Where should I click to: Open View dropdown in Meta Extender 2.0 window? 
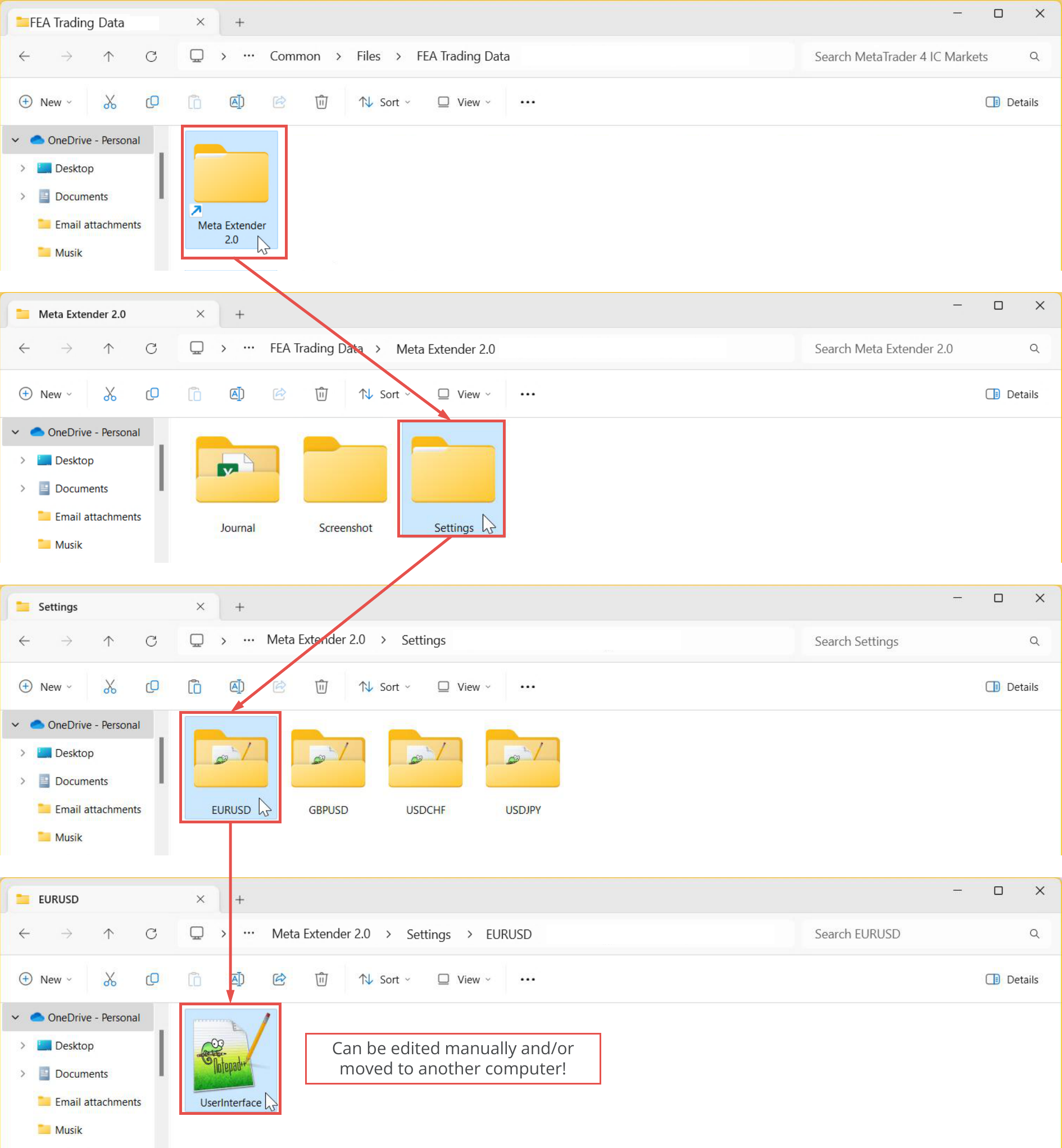click(x=464, y=394)
